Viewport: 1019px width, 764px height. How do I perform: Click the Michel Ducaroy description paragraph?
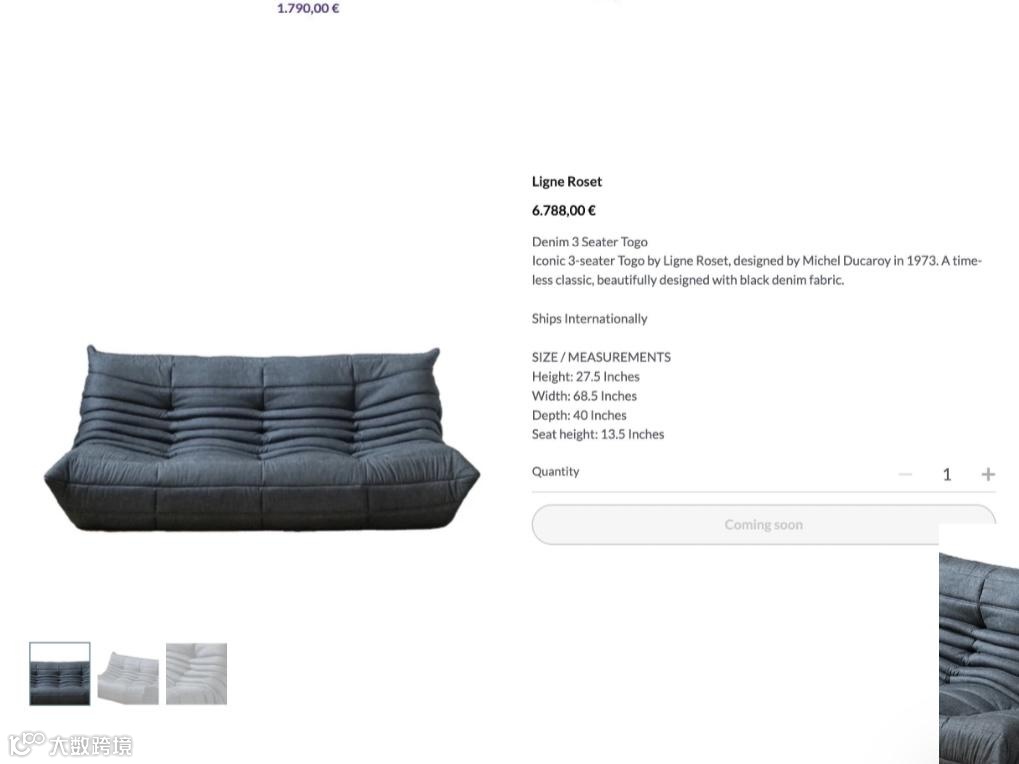pyautogui.click(x=756, y=270)
